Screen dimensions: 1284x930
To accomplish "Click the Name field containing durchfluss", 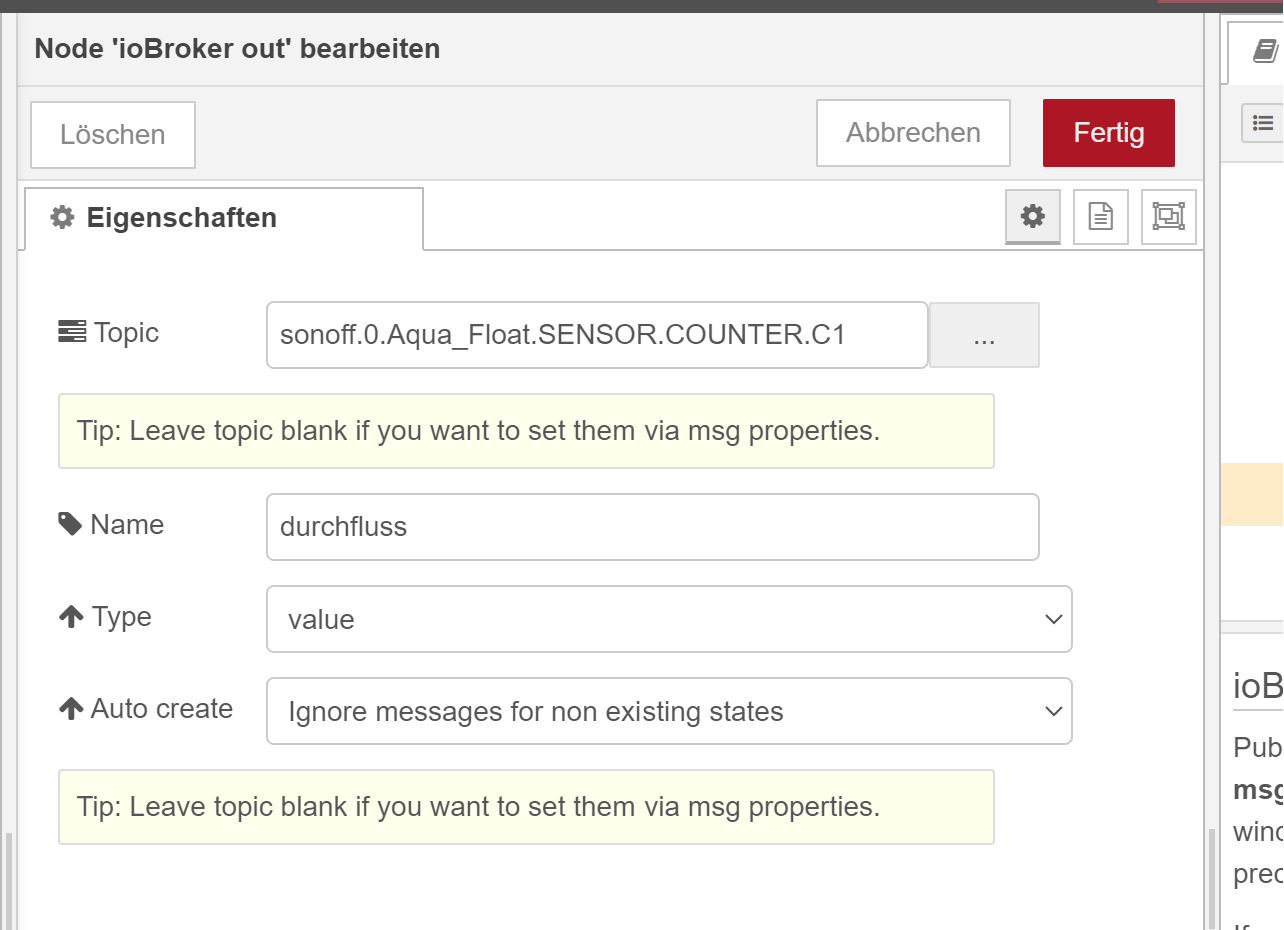I will tap(652, 527).
